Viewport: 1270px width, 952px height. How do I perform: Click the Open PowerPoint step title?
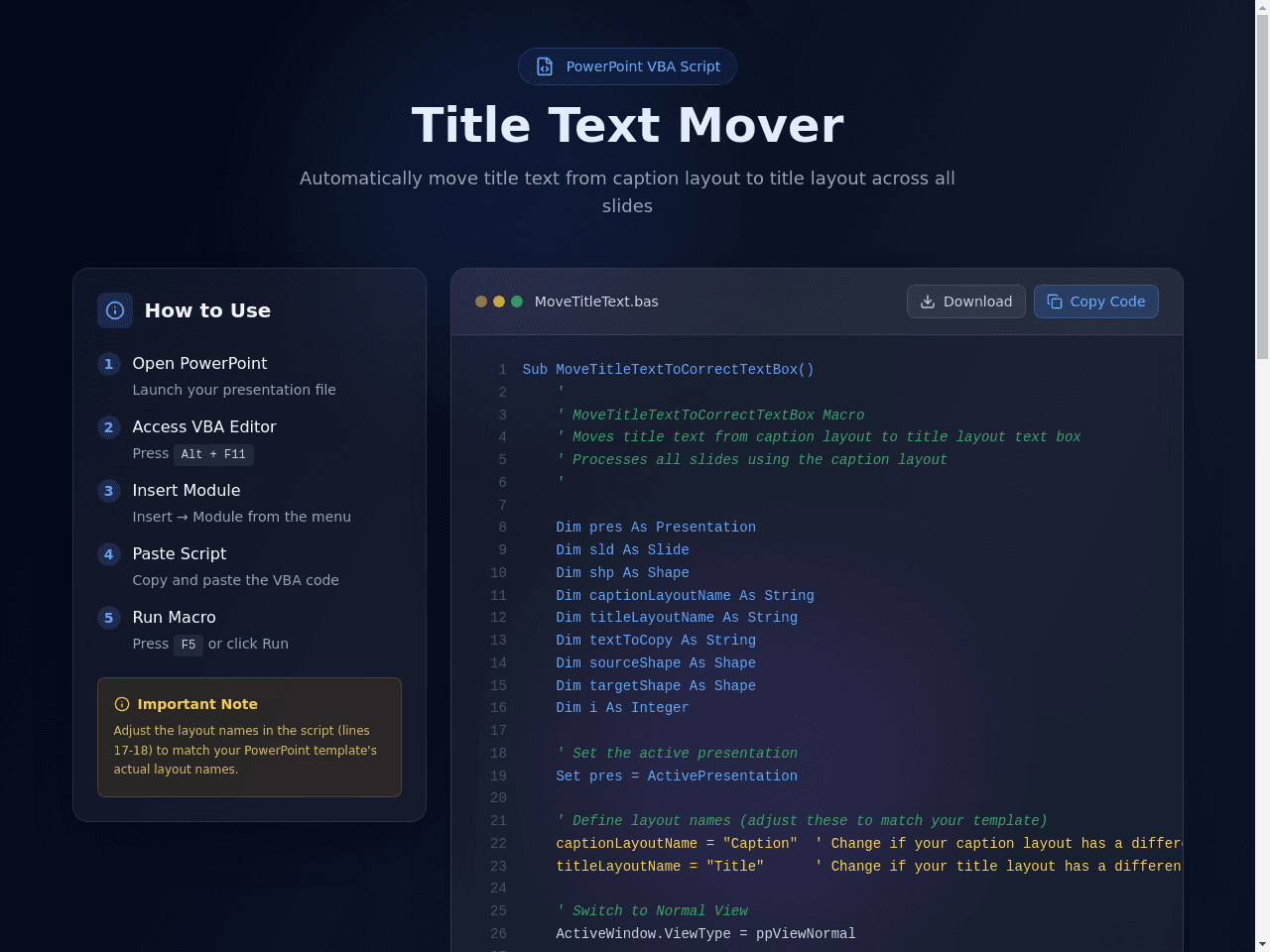199,363
